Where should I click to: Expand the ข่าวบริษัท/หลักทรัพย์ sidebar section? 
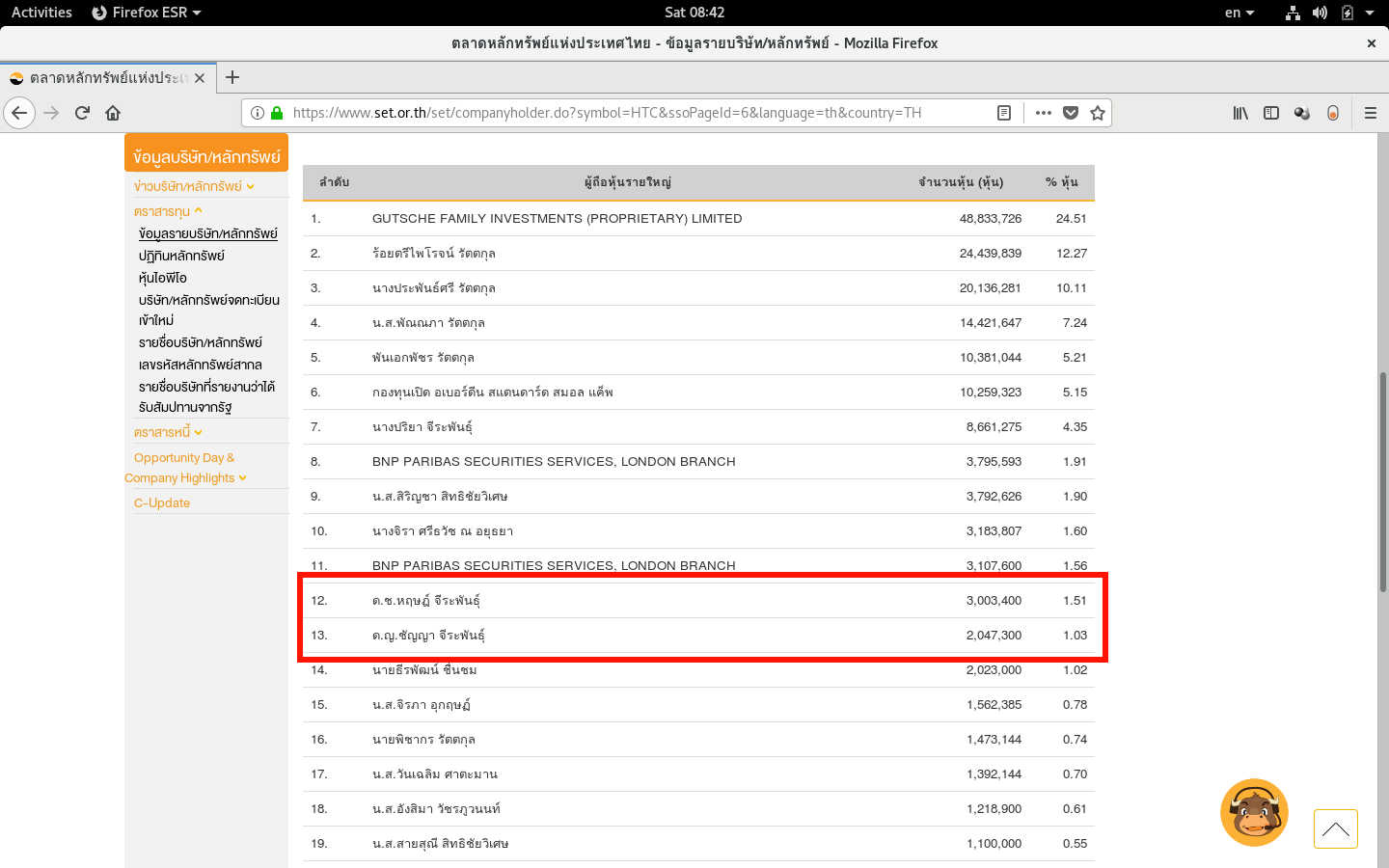(x=194, y=186)
